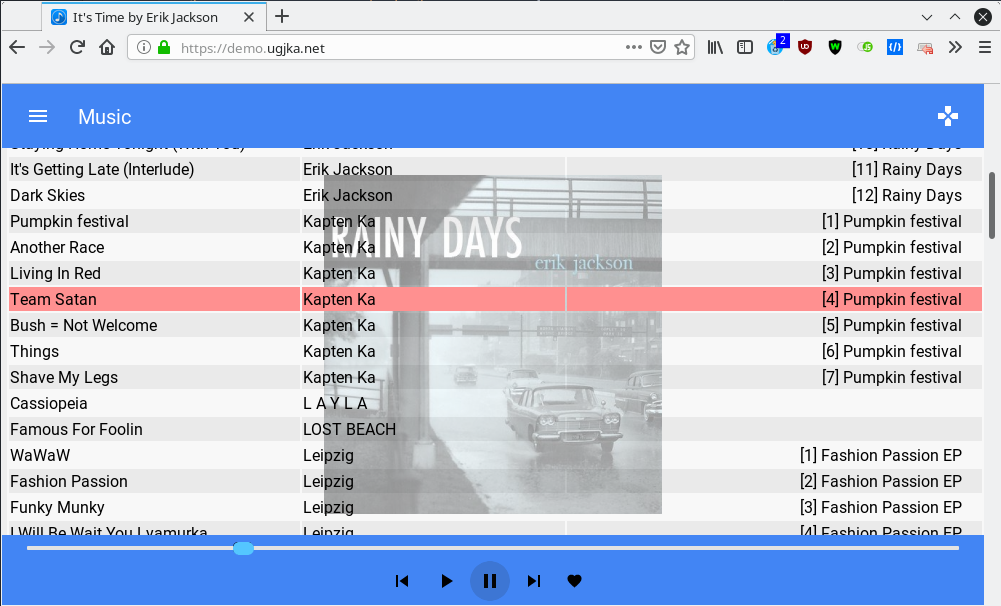1001x606 pixels.
Task: Open the Firefox application menu
Action: pyautogui.click(x=984, y=47)
